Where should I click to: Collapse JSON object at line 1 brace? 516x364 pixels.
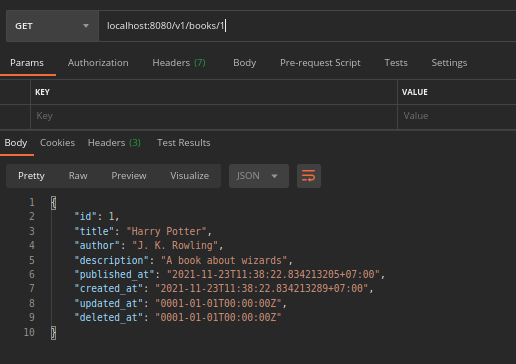pos(53,203)
